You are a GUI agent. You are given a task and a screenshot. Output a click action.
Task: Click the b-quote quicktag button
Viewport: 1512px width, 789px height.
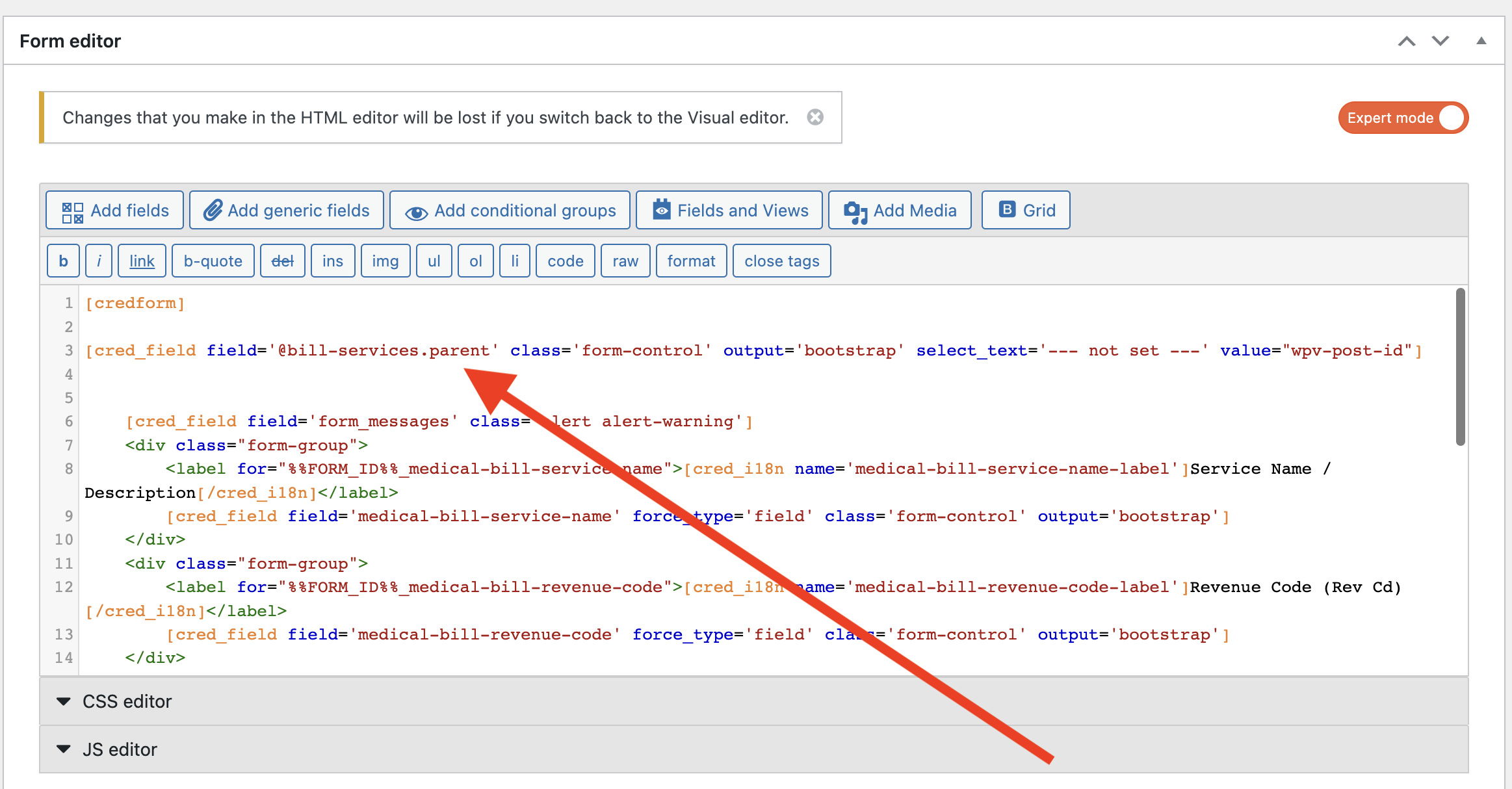tap(213, 261)
